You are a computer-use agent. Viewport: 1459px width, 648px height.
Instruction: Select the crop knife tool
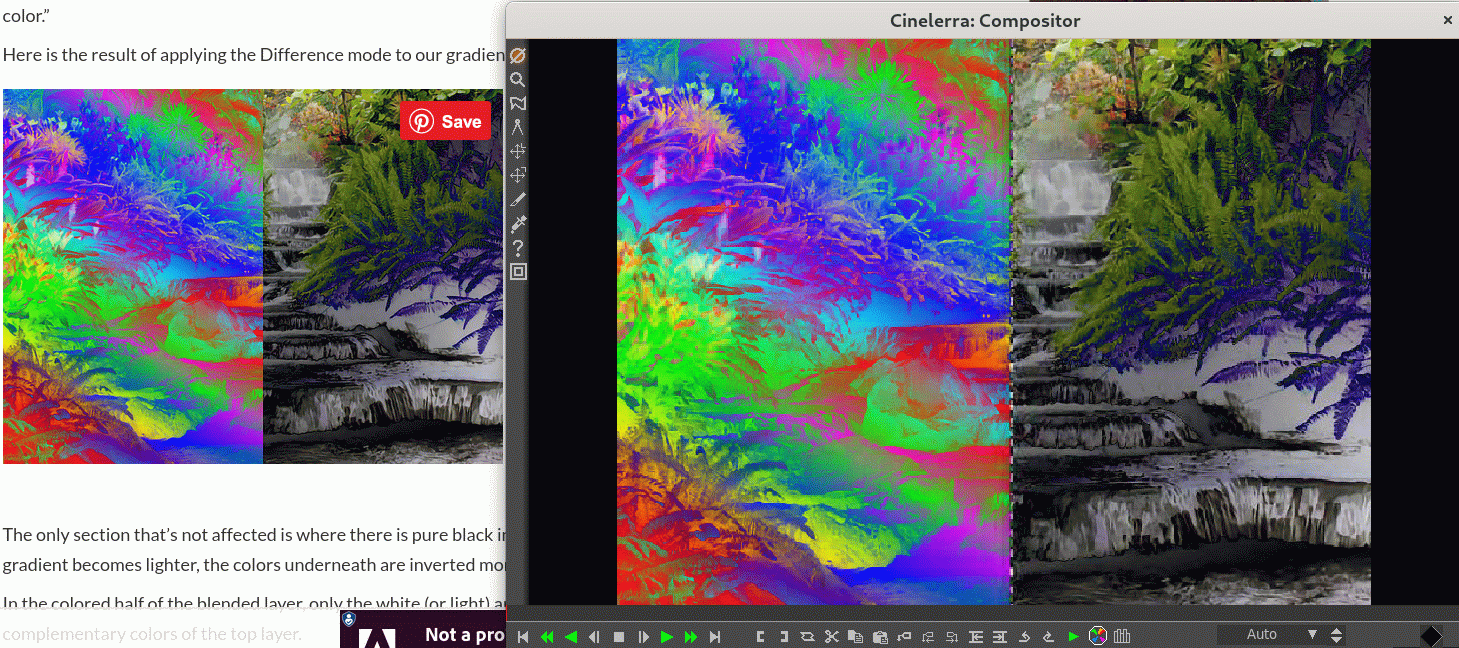(x=517, y=200)
